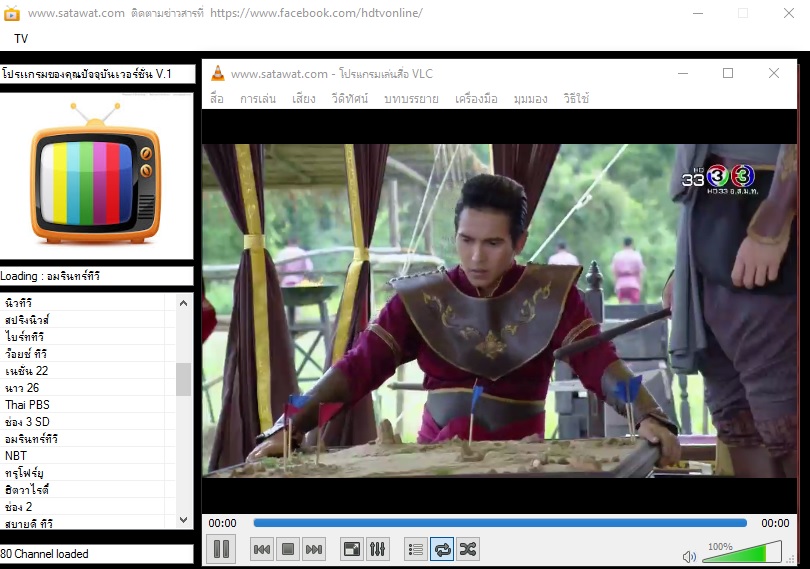
Task: Maximize the VLC player window
Action: tap(728, 73)
